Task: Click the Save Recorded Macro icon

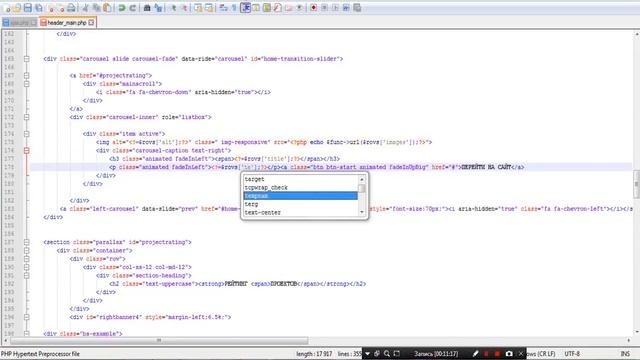Action: (357, 8)
